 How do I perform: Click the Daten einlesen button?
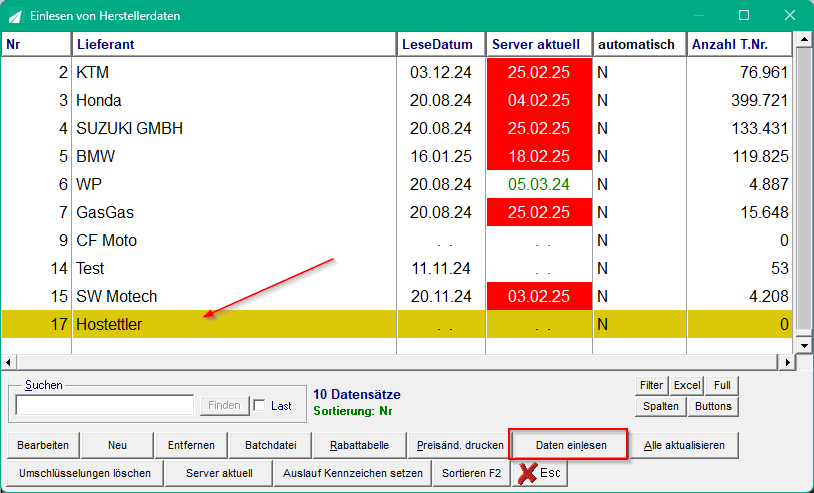(571, 445)
